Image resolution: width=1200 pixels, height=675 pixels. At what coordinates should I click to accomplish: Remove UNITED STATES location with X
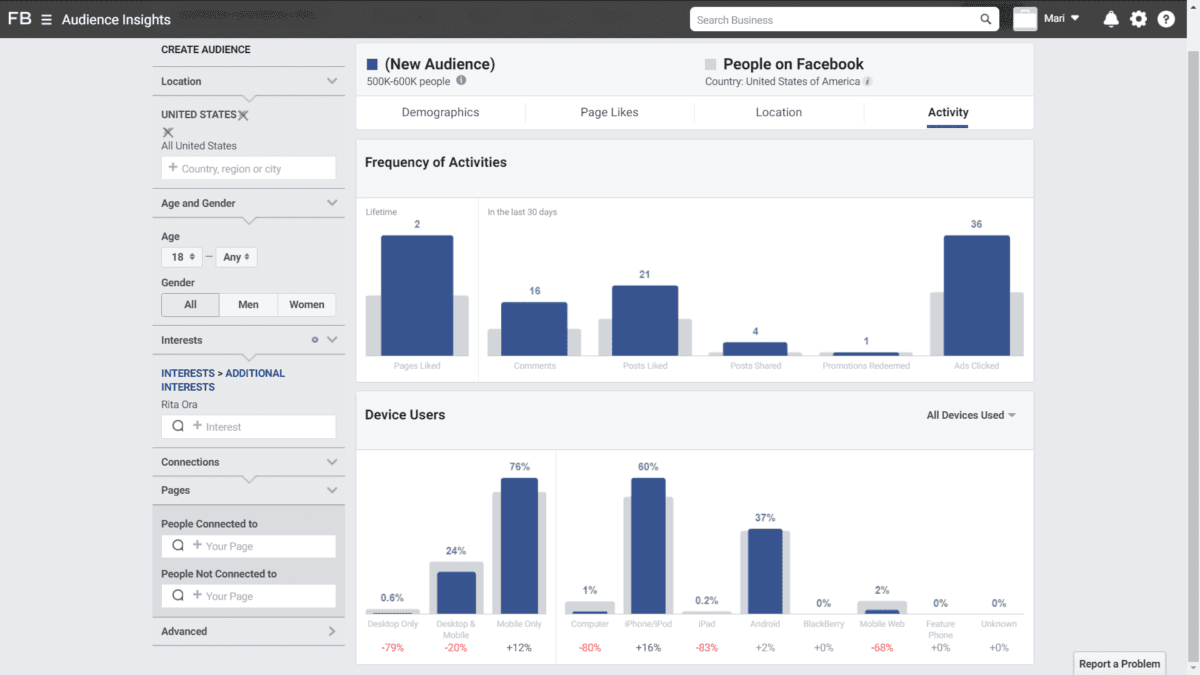coord(244,115)
